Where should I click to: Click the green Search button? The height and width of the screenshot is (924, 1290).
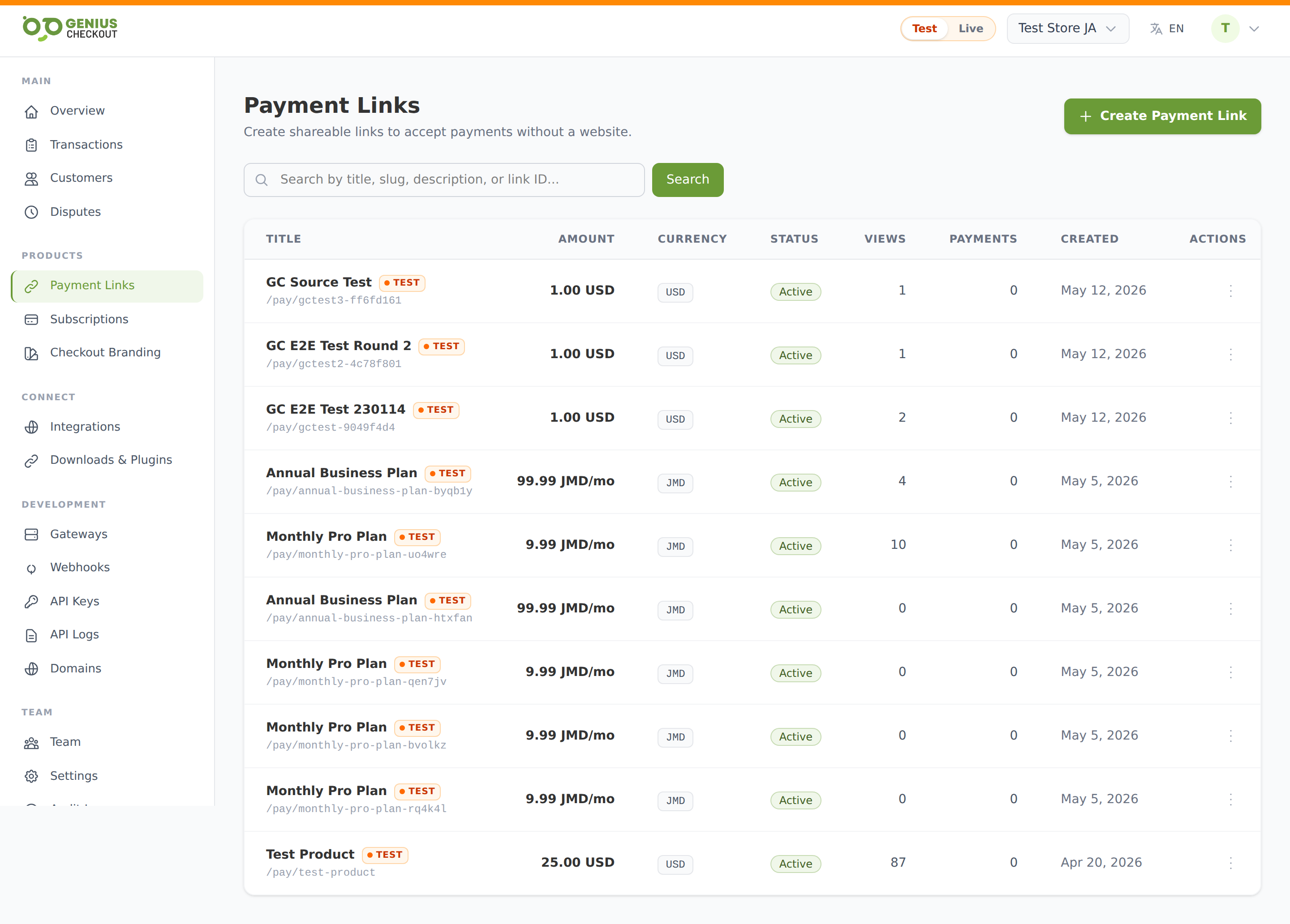click(x=688, y=180)
